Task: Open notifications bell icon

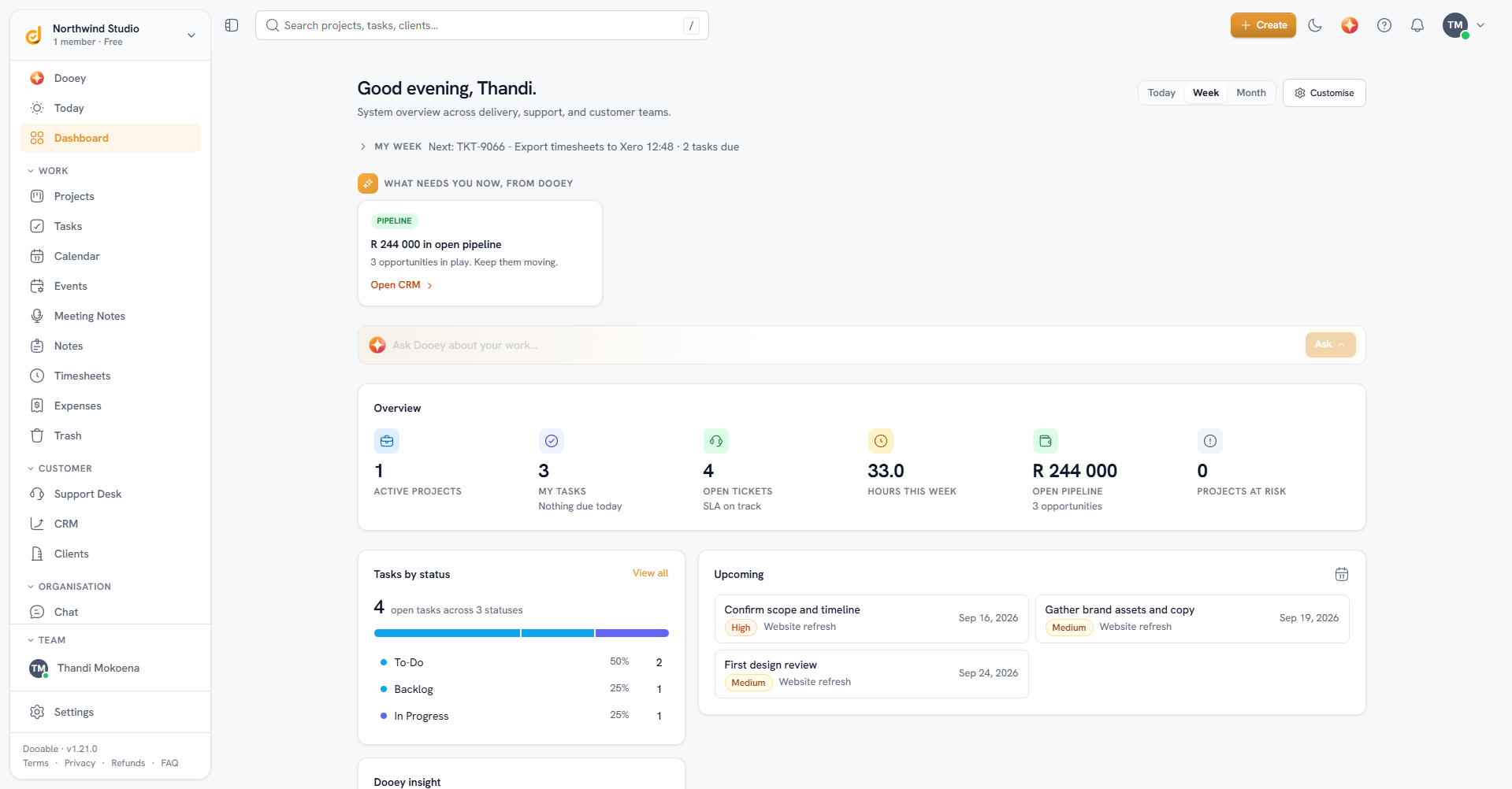Action: tap(1417, 25)
